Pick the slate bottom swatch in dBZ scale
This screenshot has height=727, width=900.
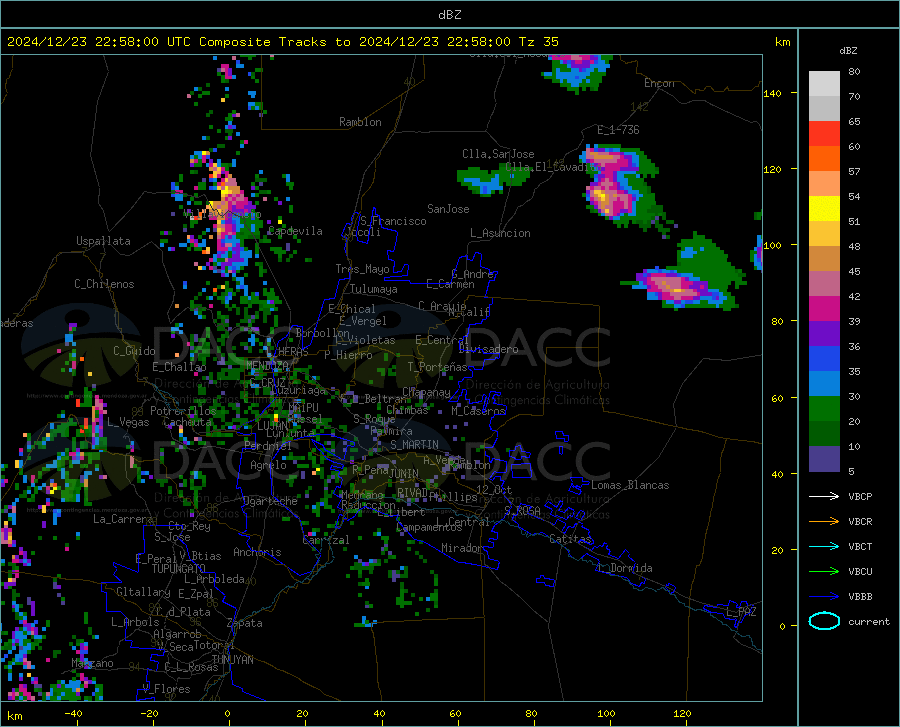(x=824, y=459)
